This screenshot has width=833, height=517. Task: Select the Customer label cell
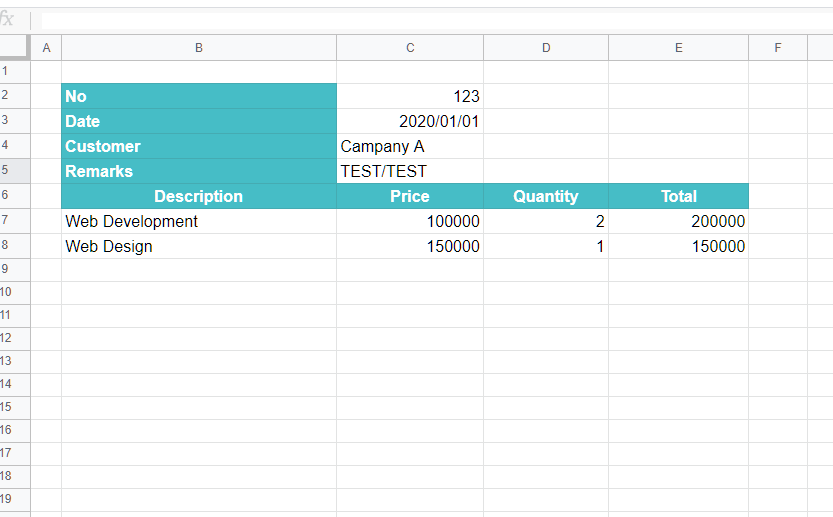[x=199, y=146]
